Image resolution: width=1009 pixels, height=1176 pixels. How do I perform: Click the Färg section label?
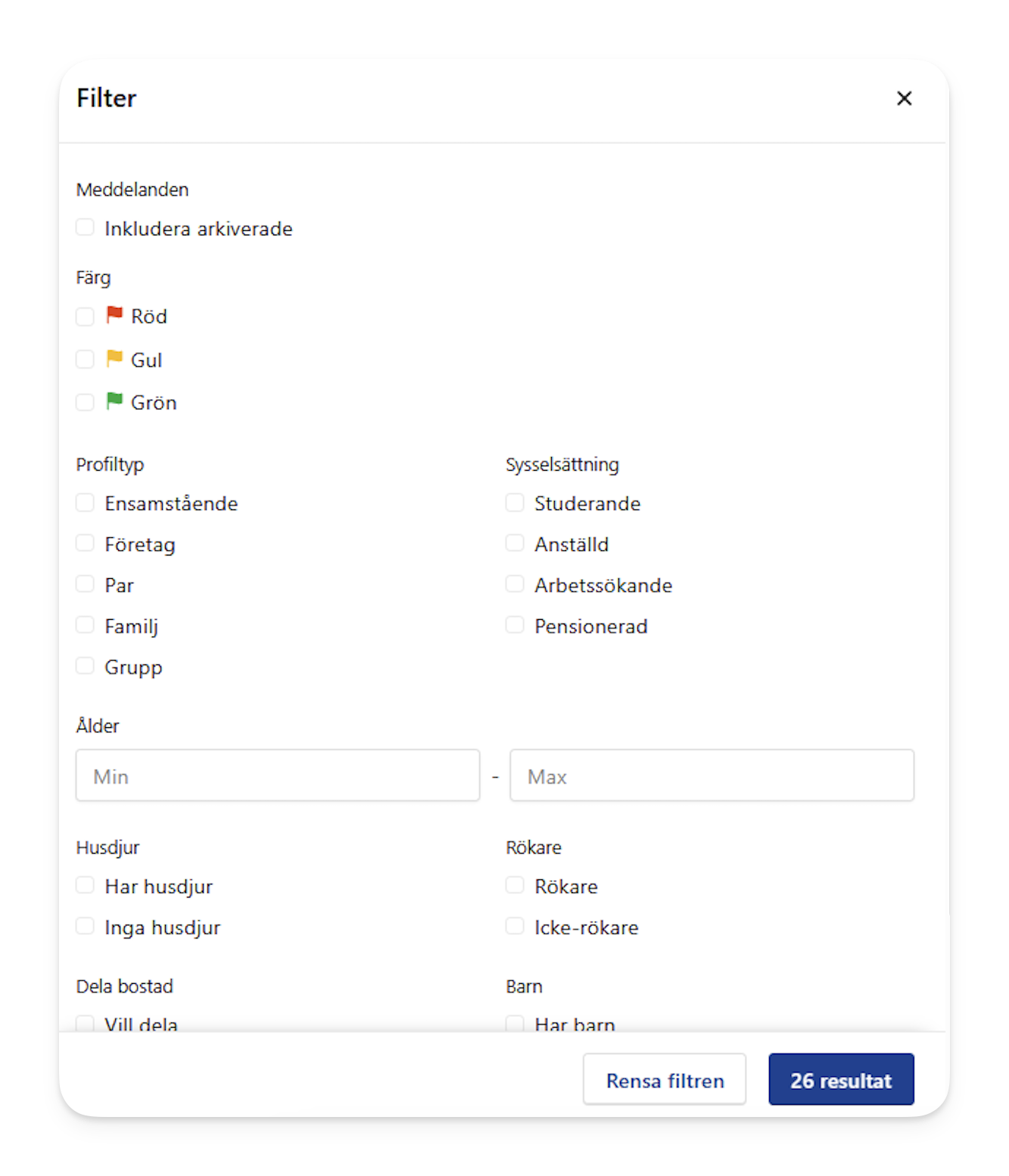point(93,278)
